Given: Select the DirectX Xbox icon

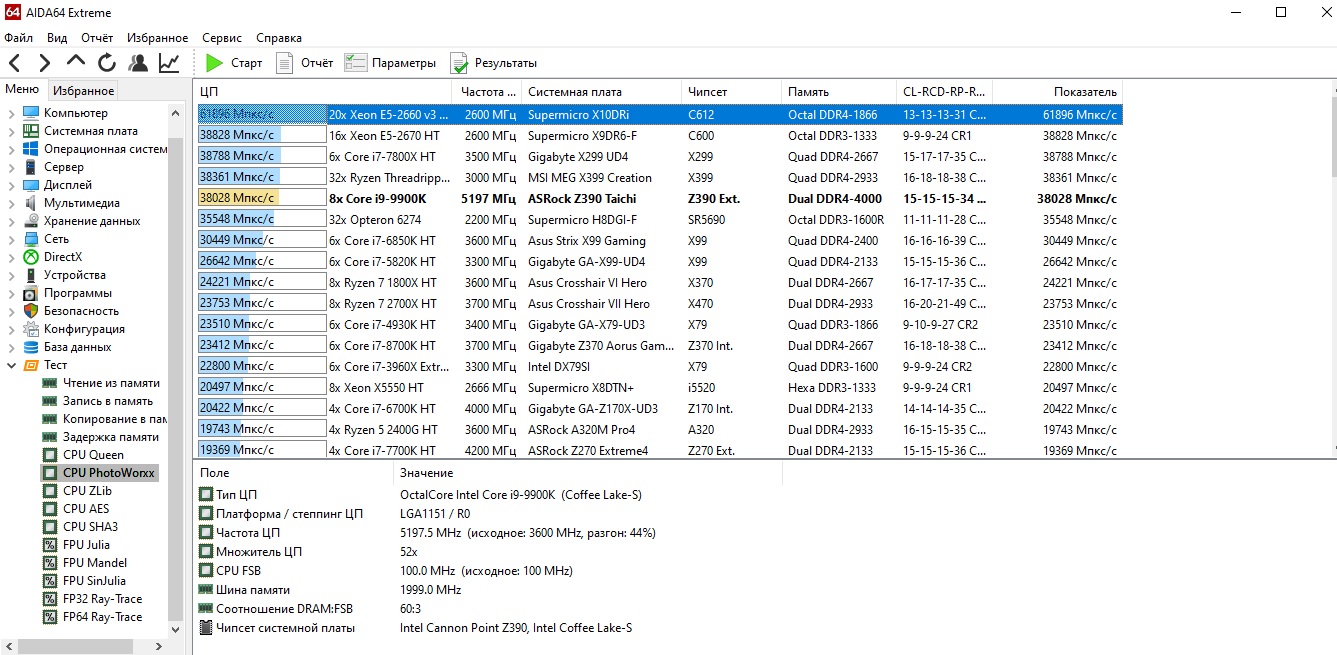Looking at the screenshot, I should click(30, 257).
